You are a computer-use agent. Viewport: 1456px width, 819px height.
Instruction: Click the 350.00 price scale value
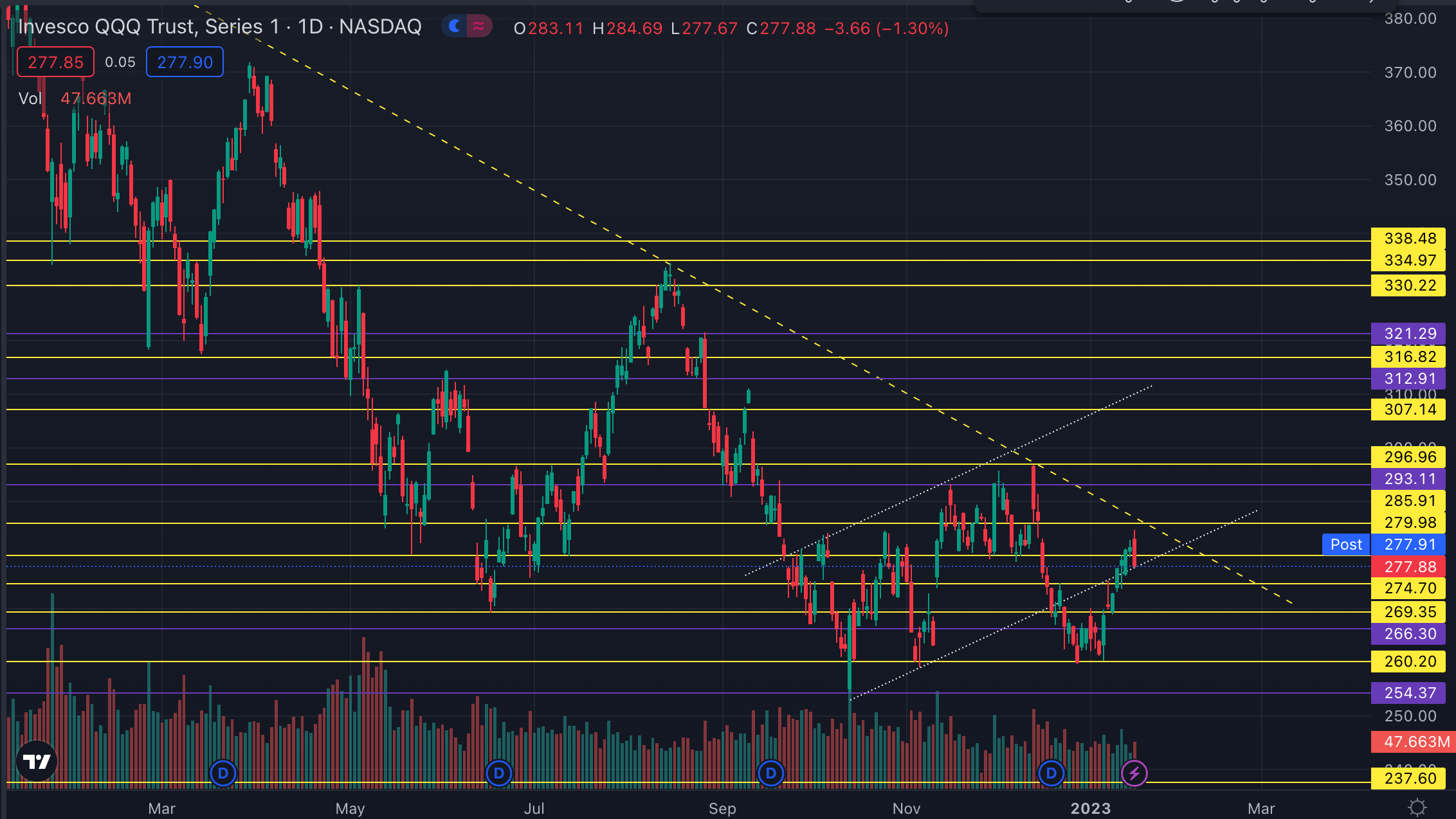click(x=1410, y=180)
